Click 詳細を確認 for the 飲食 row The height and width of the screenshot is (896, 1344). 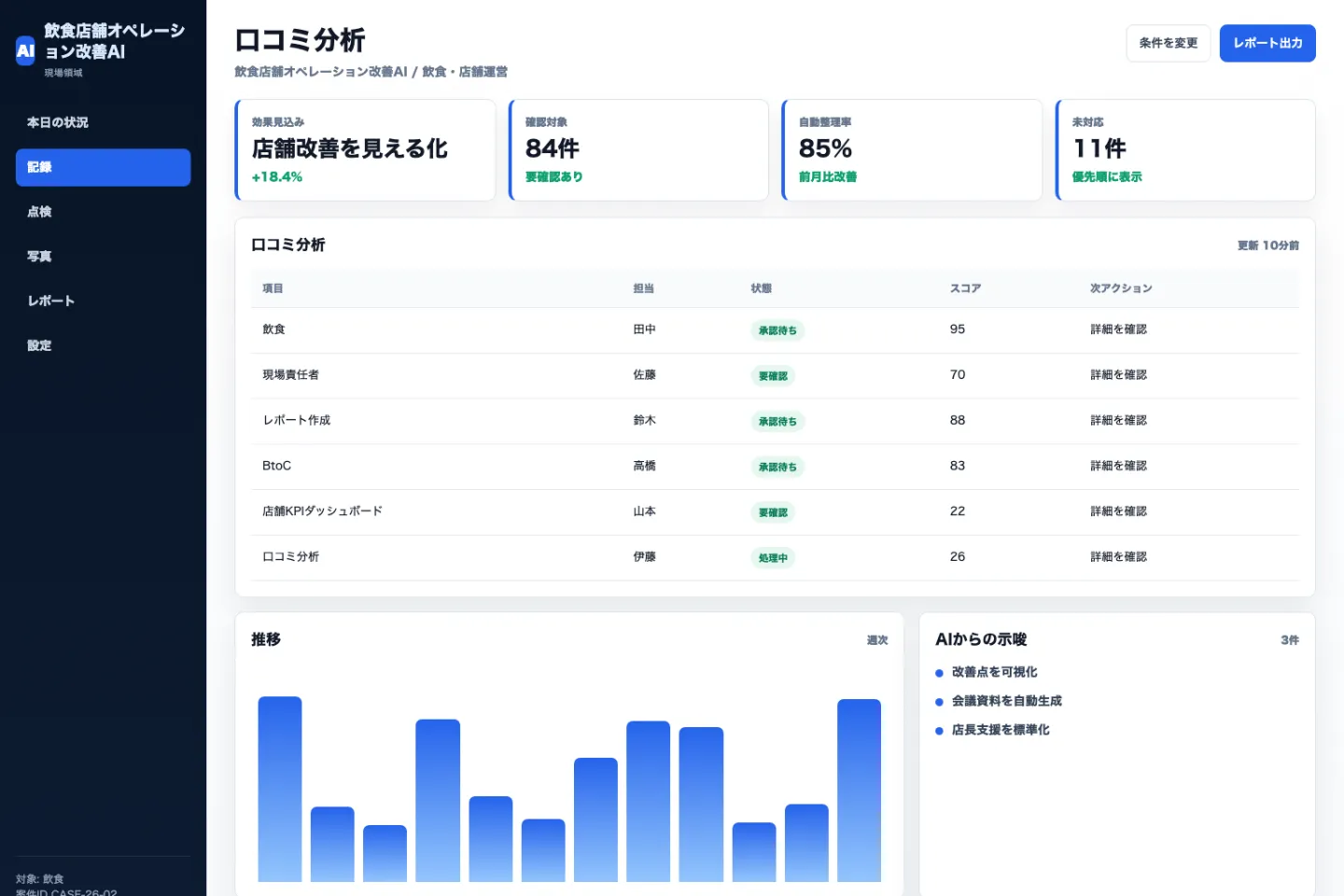pos(1118,329)
